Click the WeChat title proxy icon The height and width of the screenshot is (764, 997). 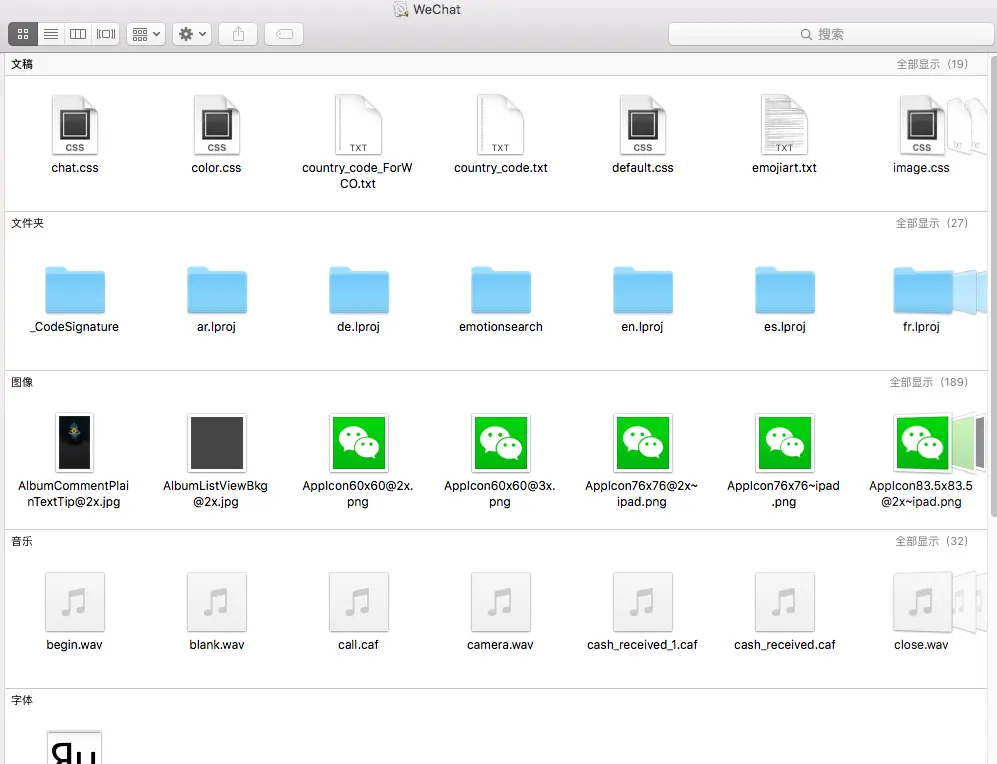point(401,10)
